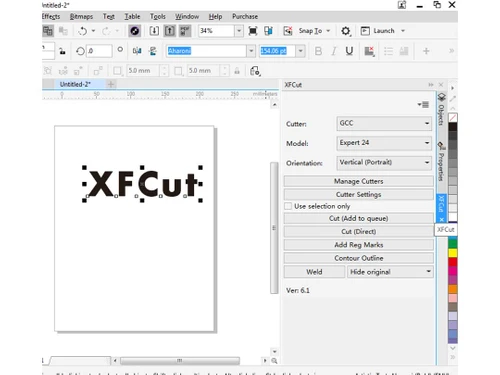Click the copy icon at toolbar left
500x375 pixels.
pos(48,31)
